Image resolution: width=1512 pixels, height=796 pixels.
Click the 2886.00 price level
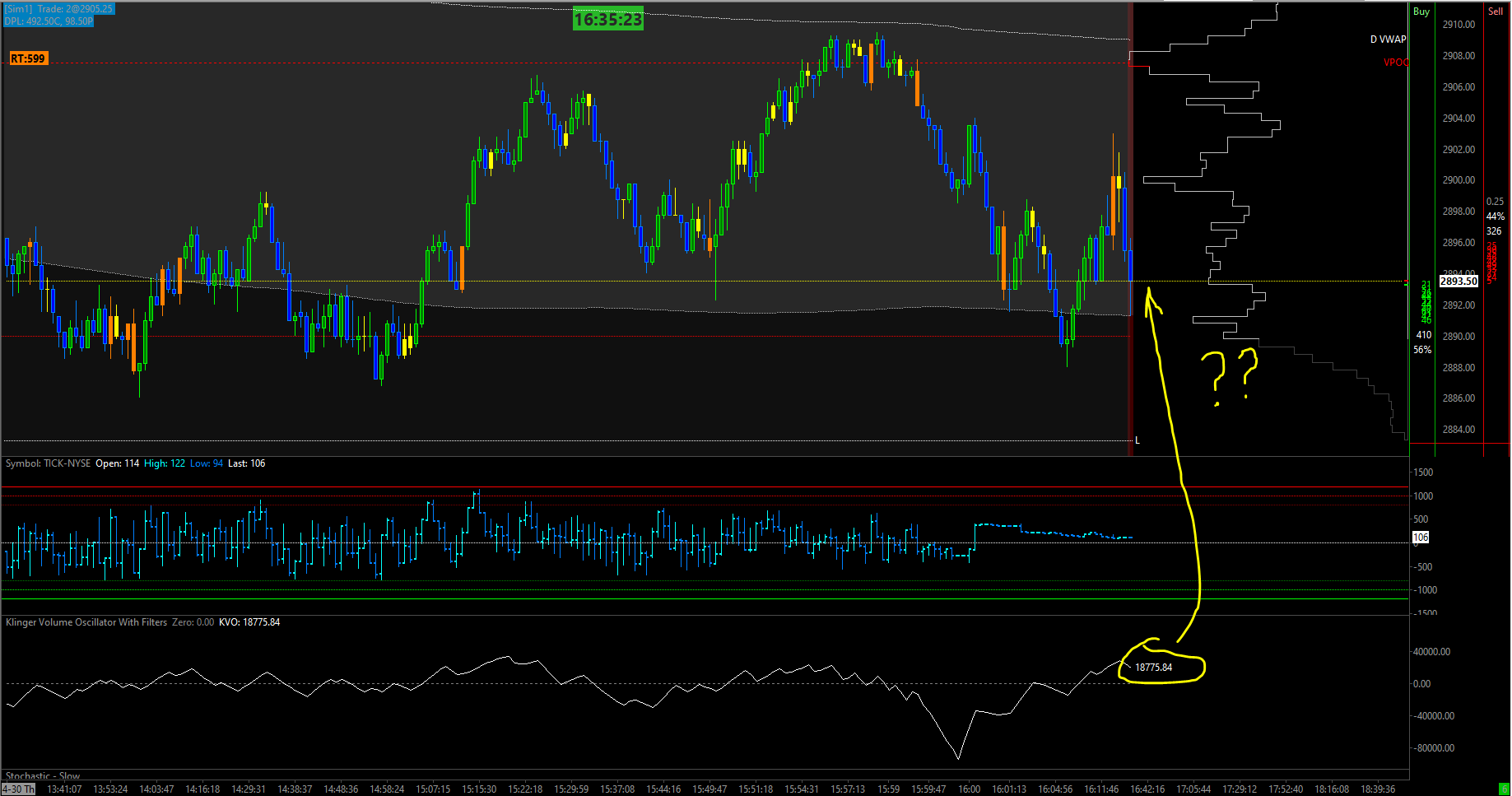[x=1458, y=398]
